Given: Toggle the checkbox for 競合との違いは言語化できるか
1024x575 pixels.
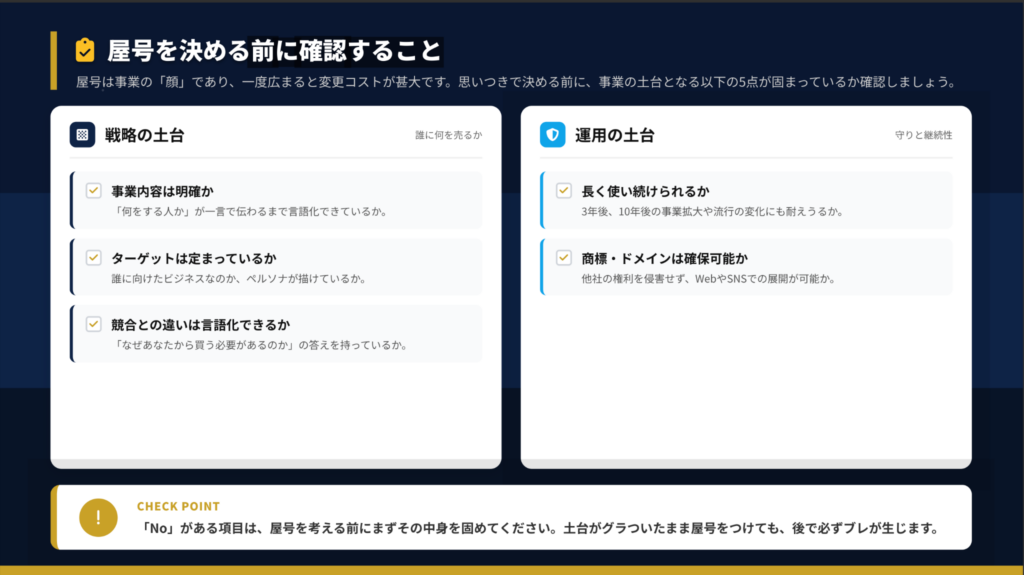Looking at the screenshot, I should (x=94, y=324).
